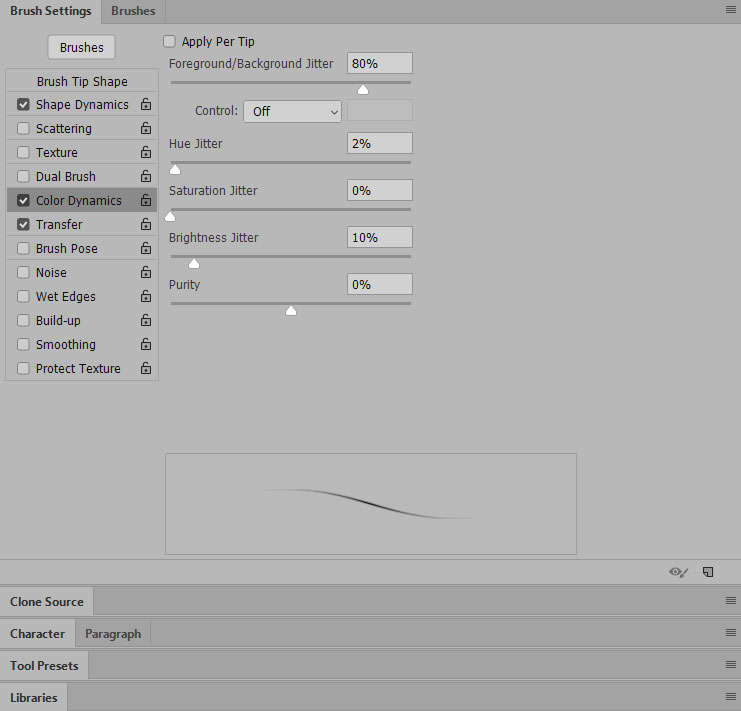Click the lock icon next to Transfer
Viewport: 741px width, 711px height.
(x=146, y=224)
